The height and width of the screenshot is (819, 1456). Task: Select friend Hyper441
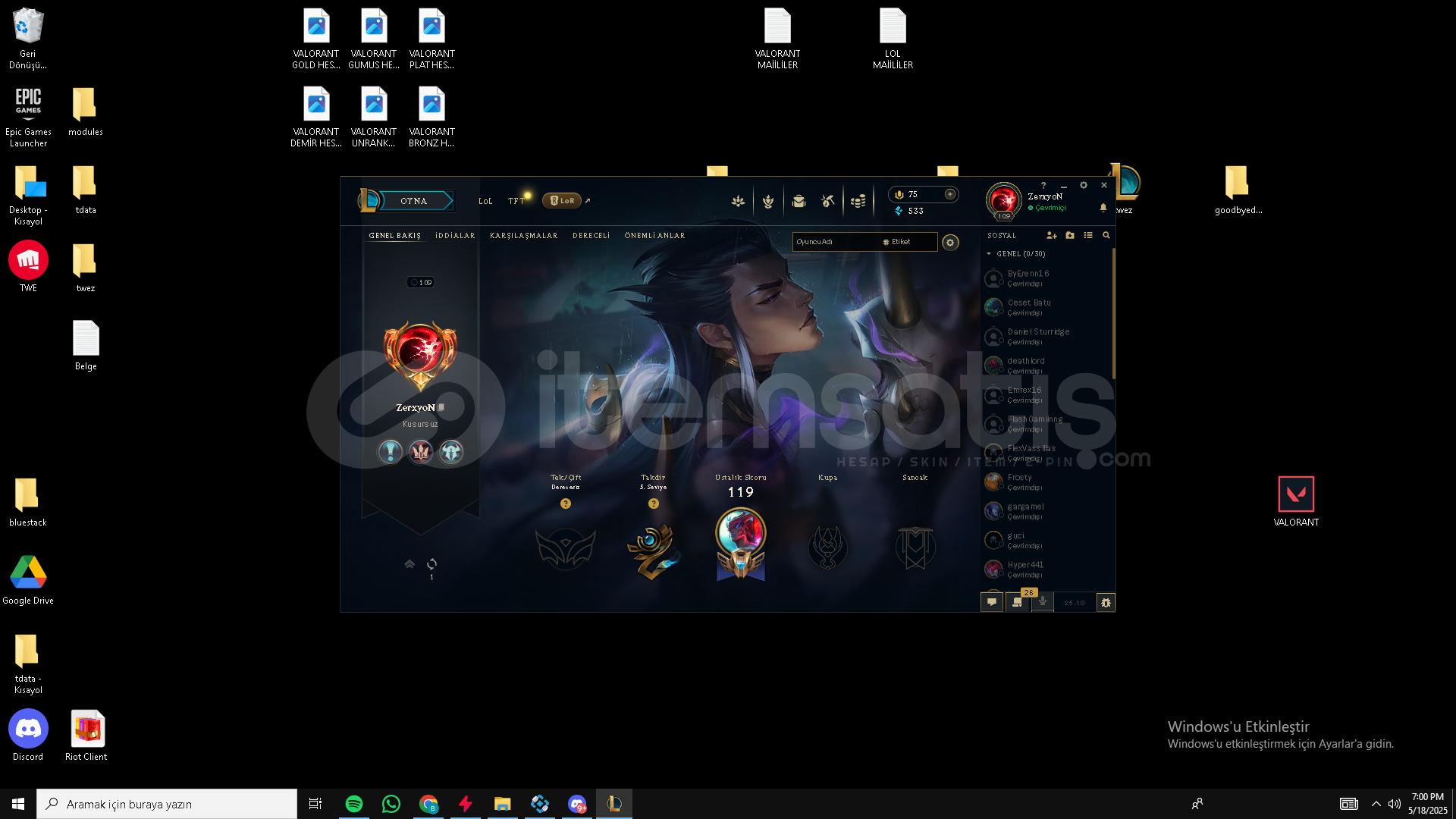tap(1046, 570)
